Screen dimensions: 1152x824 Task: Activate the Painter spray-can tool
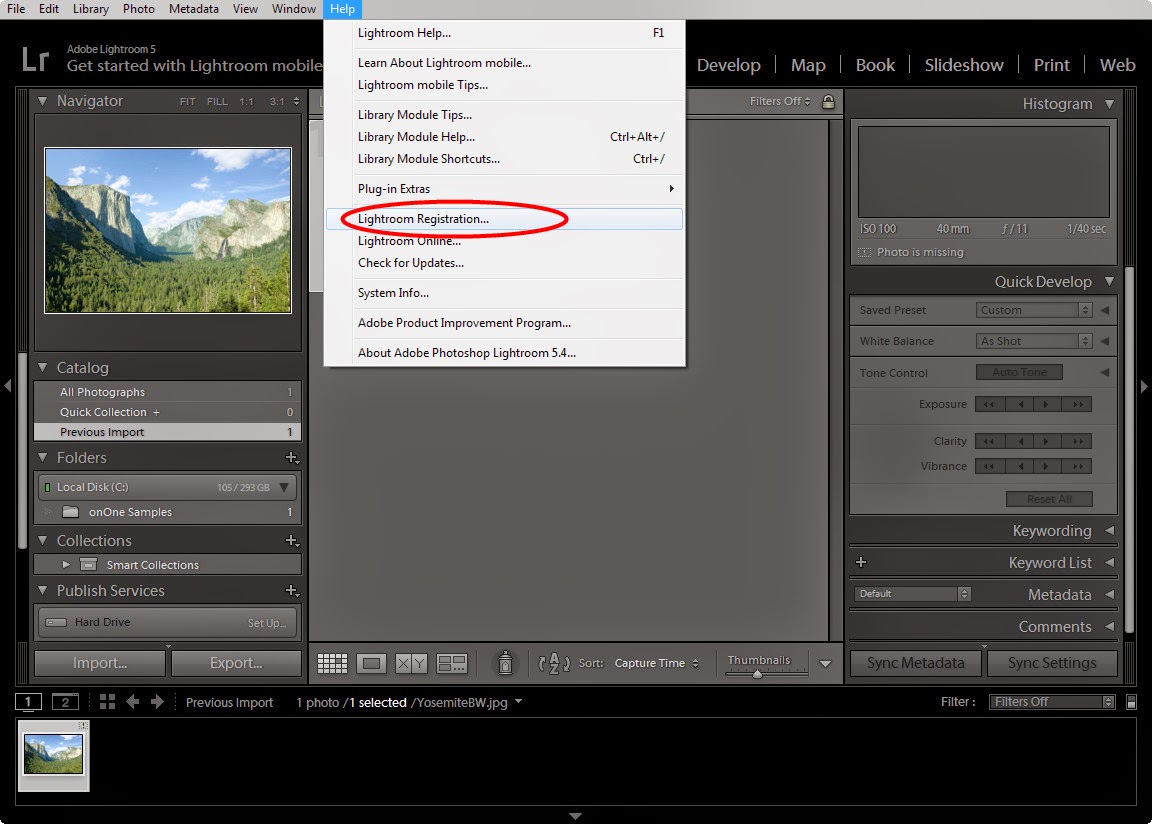coord(505,662)
